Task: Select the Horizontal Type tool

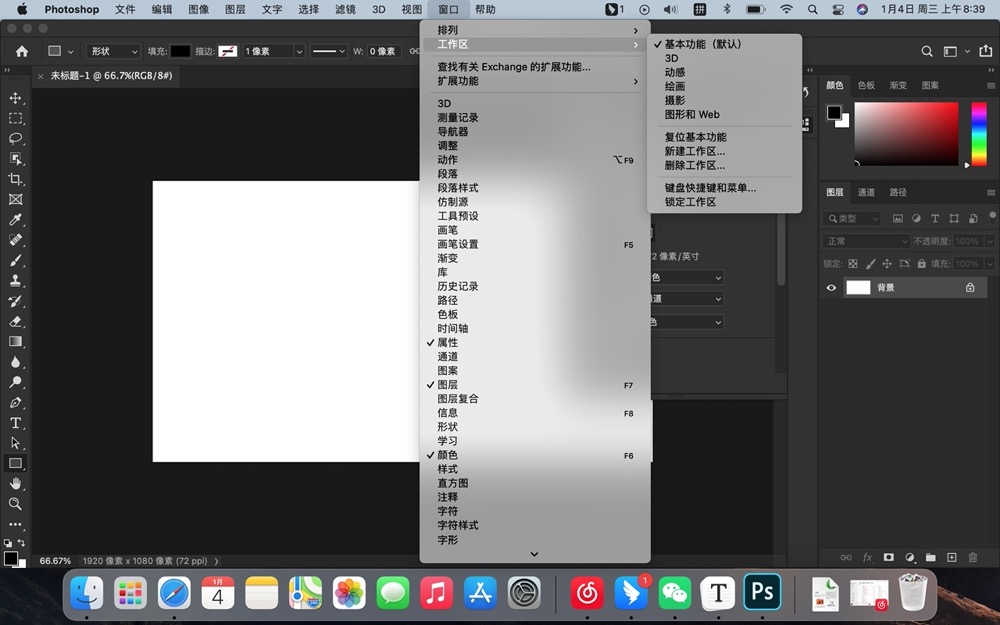Action: coord(15,424)
